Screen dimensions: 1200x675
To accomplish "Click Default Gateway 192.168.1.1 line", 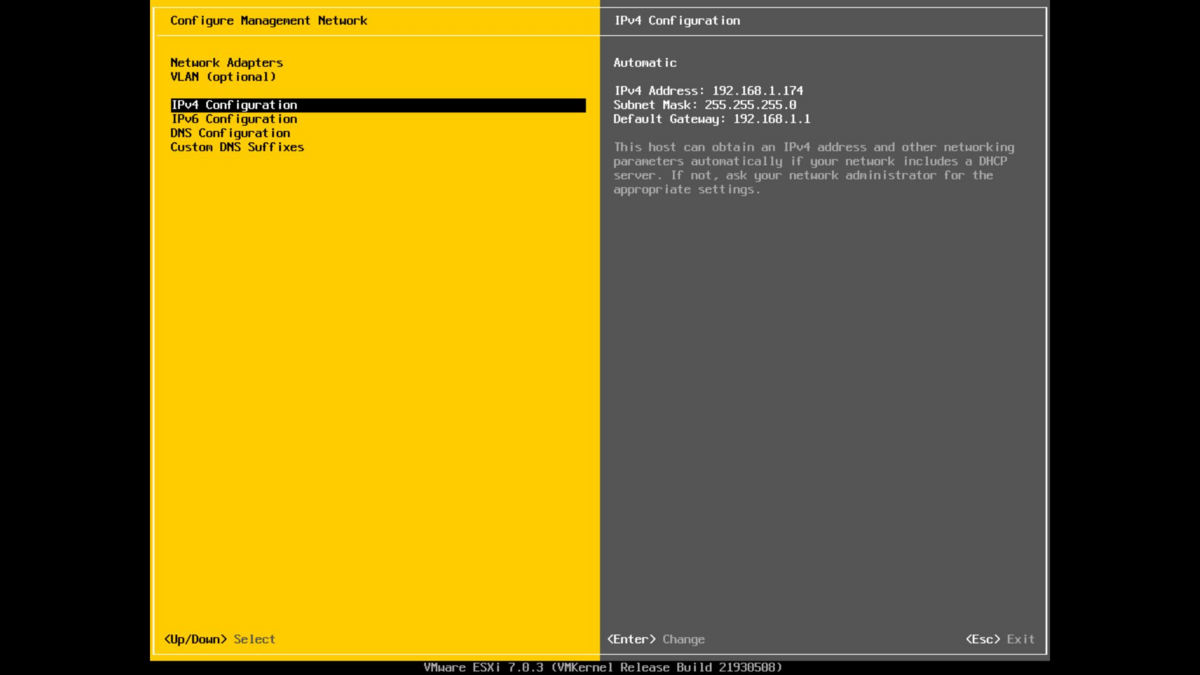I will pos(712,119).
